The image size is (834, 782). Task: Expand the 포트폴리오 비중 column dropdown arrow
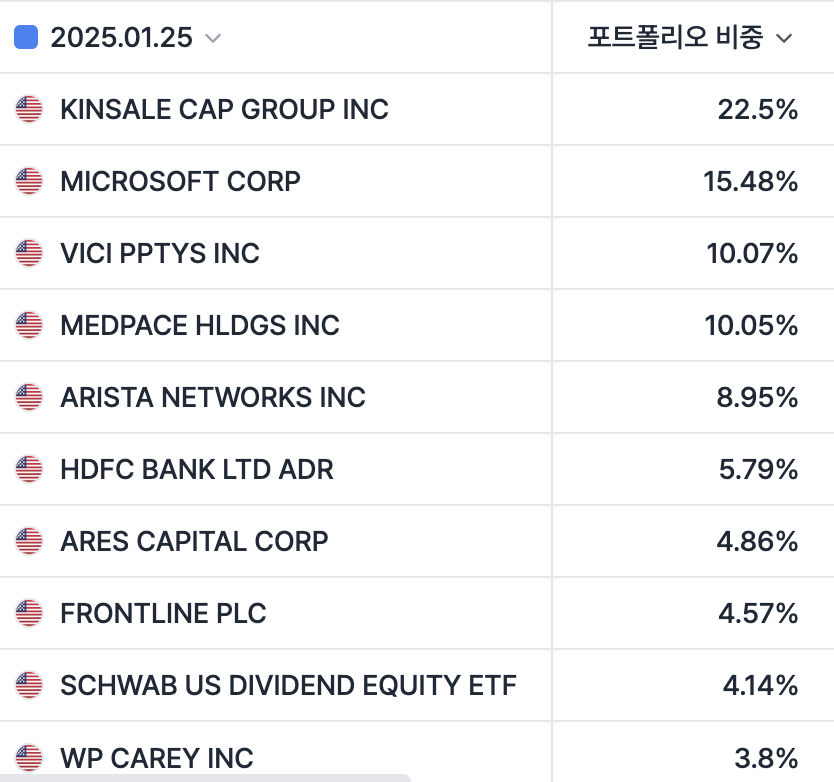(x=784, y=38)
